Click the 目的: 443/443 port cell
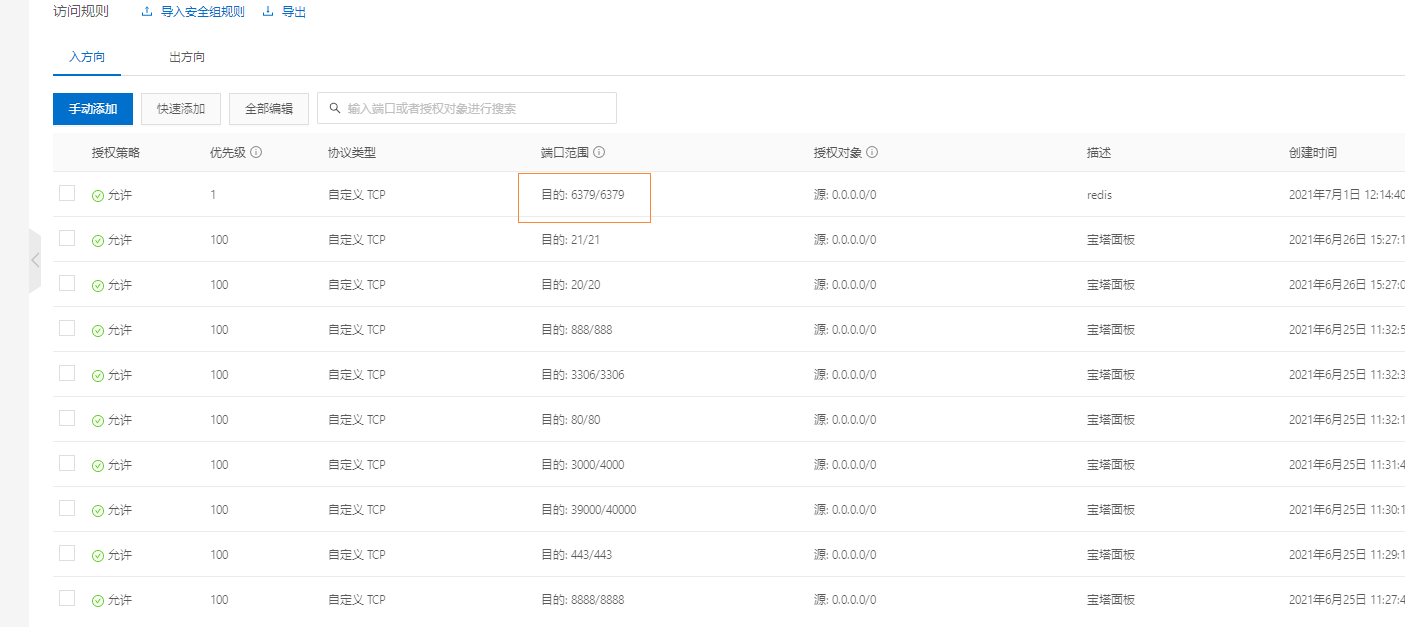The height and width of the screenshot is (627, 1405). click(x=577, y=555)
